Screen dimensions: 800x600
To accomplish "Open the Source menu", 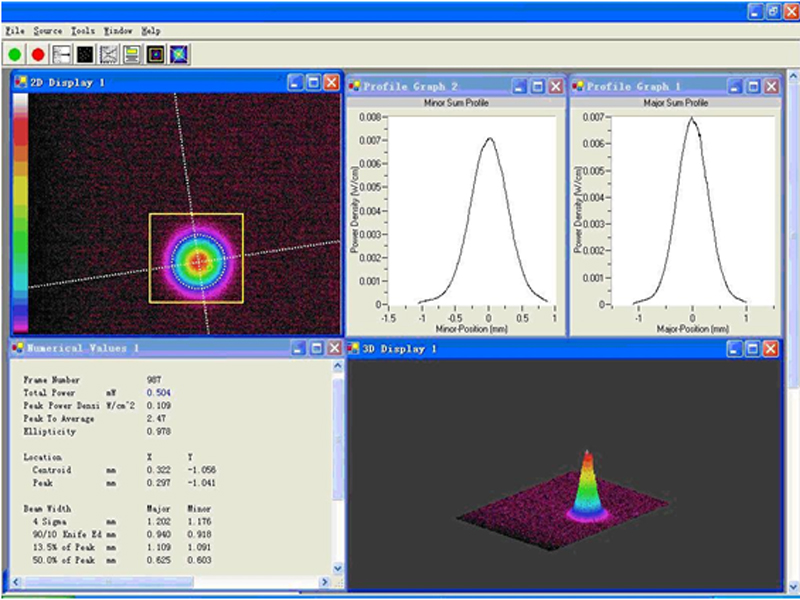I will (47, 31).
